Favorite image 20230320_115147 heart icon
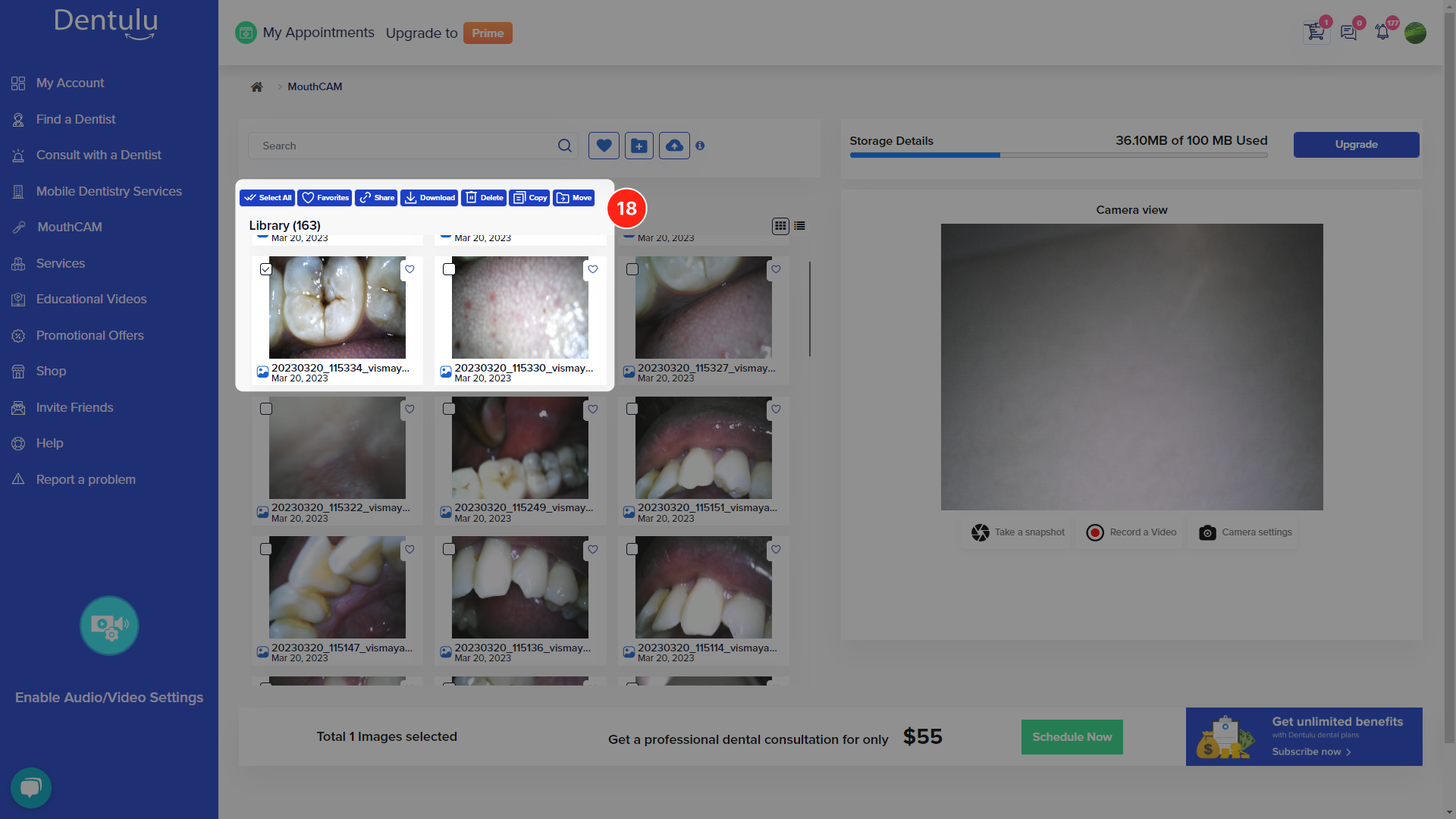The image size is (1456, 819). [409, 550]
